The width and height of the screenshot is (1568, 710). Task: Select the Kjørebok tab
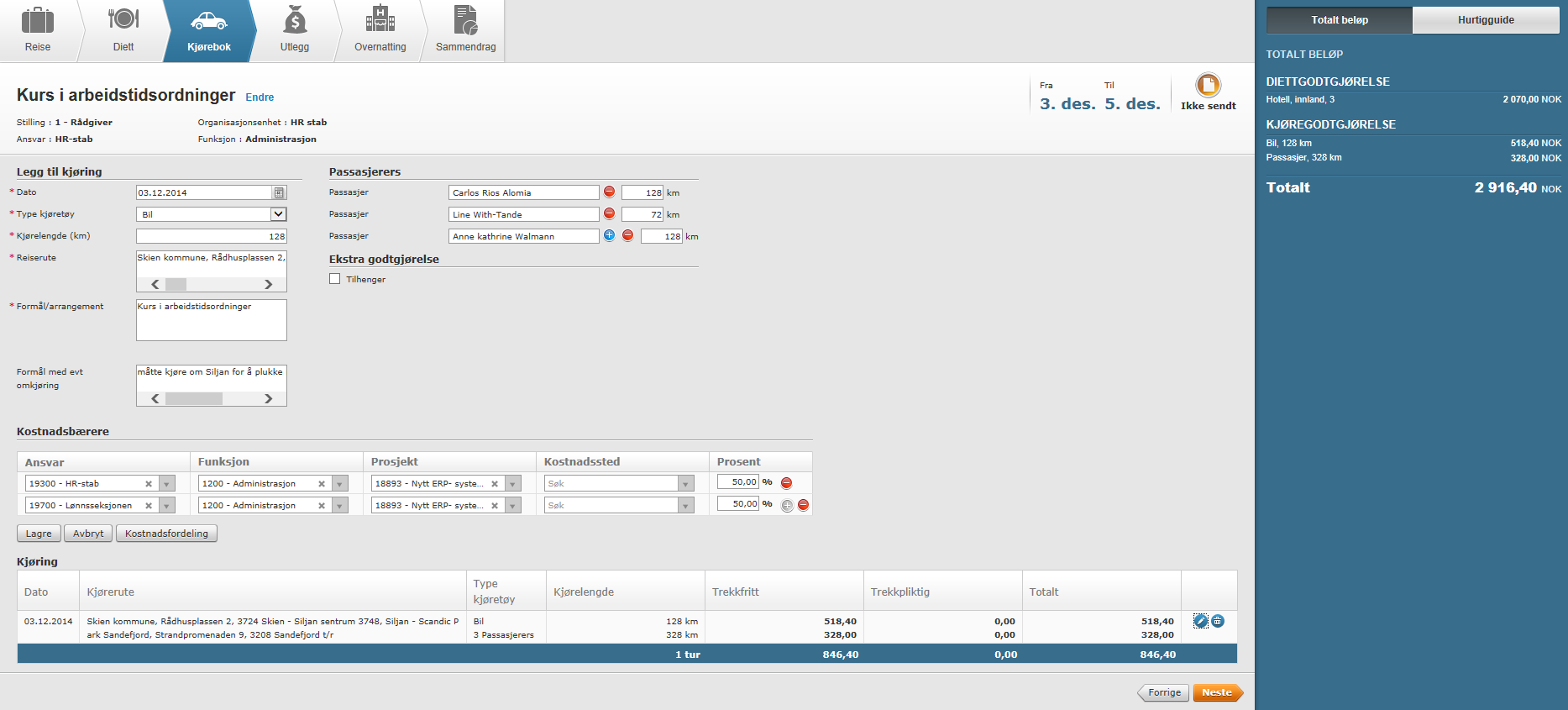coord(209,31)
